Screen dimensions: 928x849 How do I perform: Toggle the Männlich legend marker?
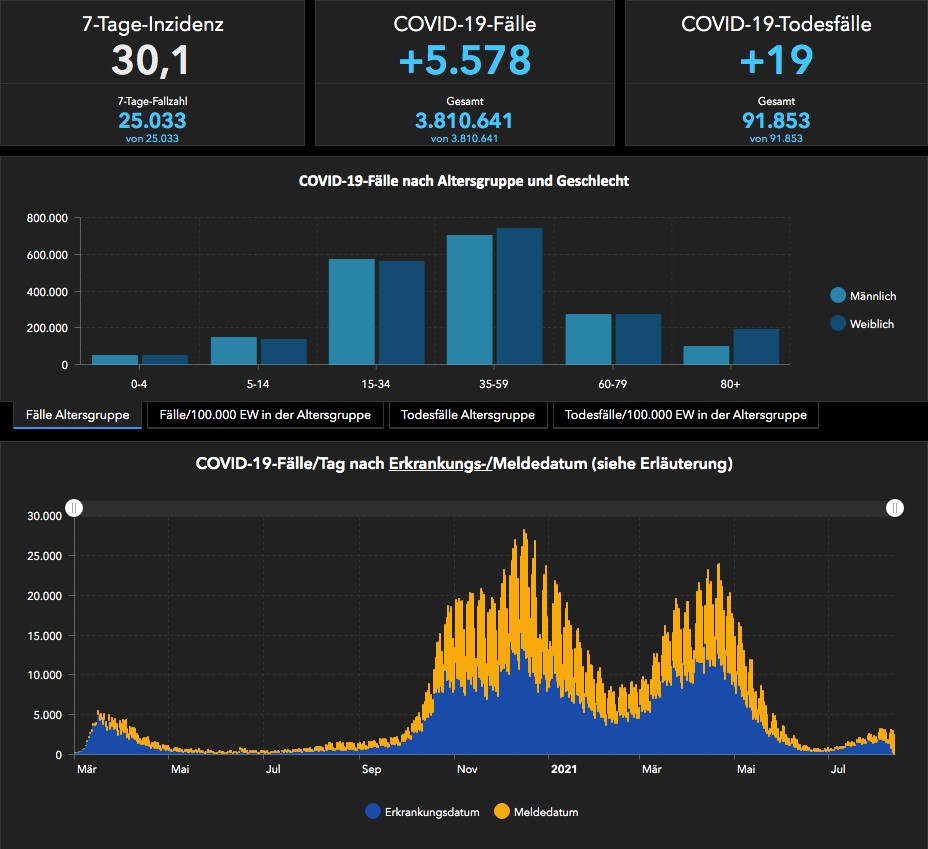coord(838,295)
